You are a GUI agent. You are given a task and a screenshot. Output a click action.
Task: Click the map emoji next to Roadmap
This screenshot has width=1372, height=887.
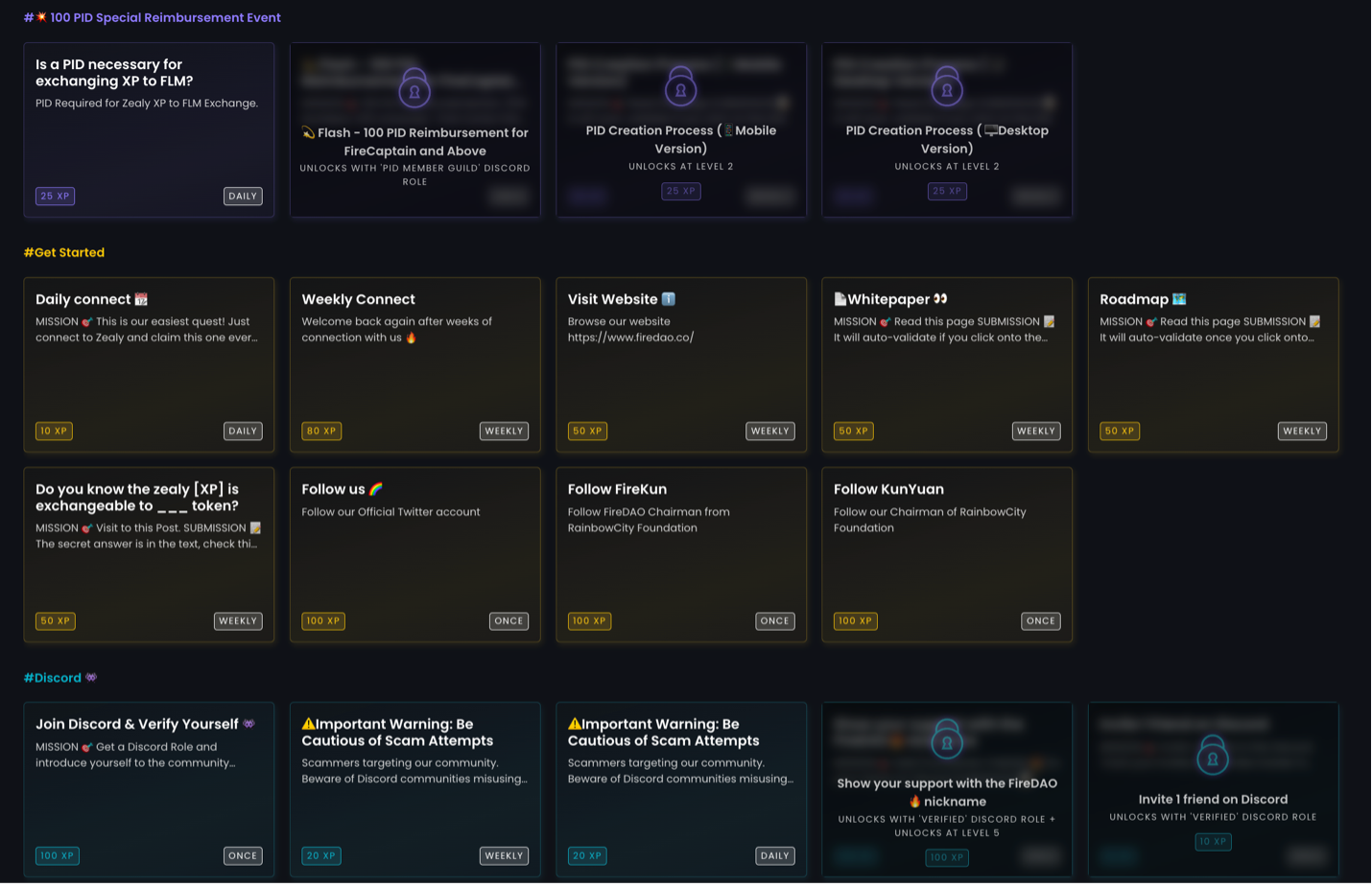[x=1179, y=299]
